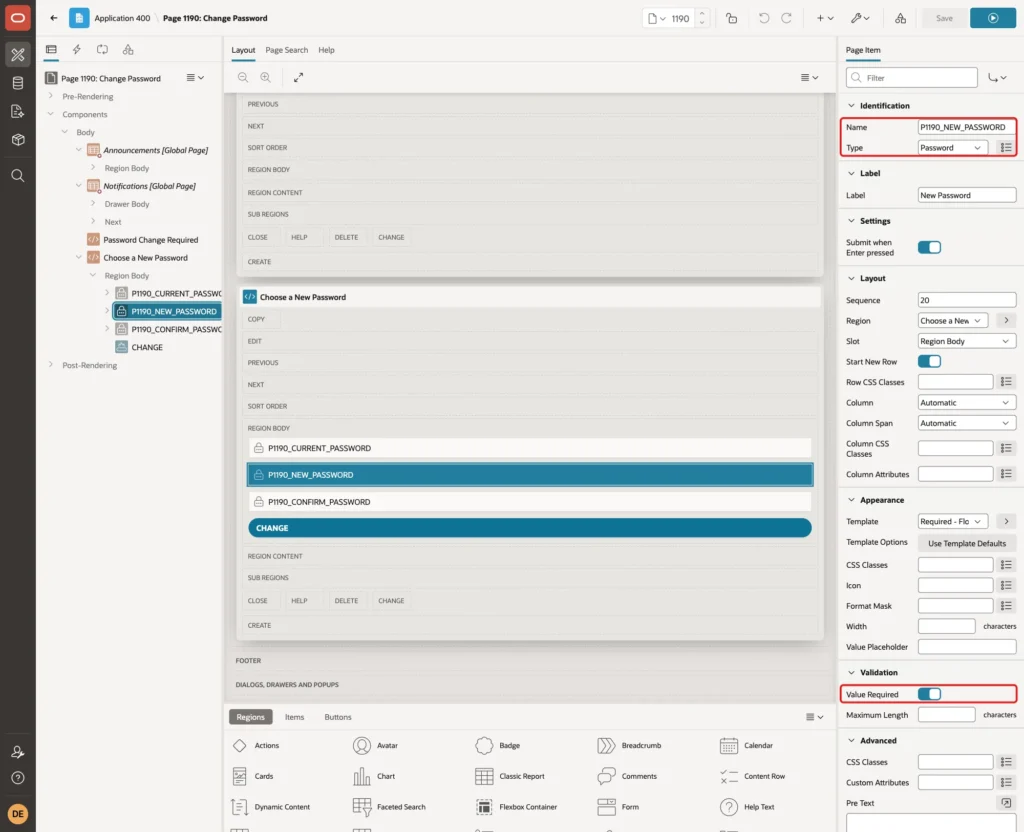This screenshot has height=832, width=1024.
Task: Click the back arrow in header
Action: tap(54, 18)
